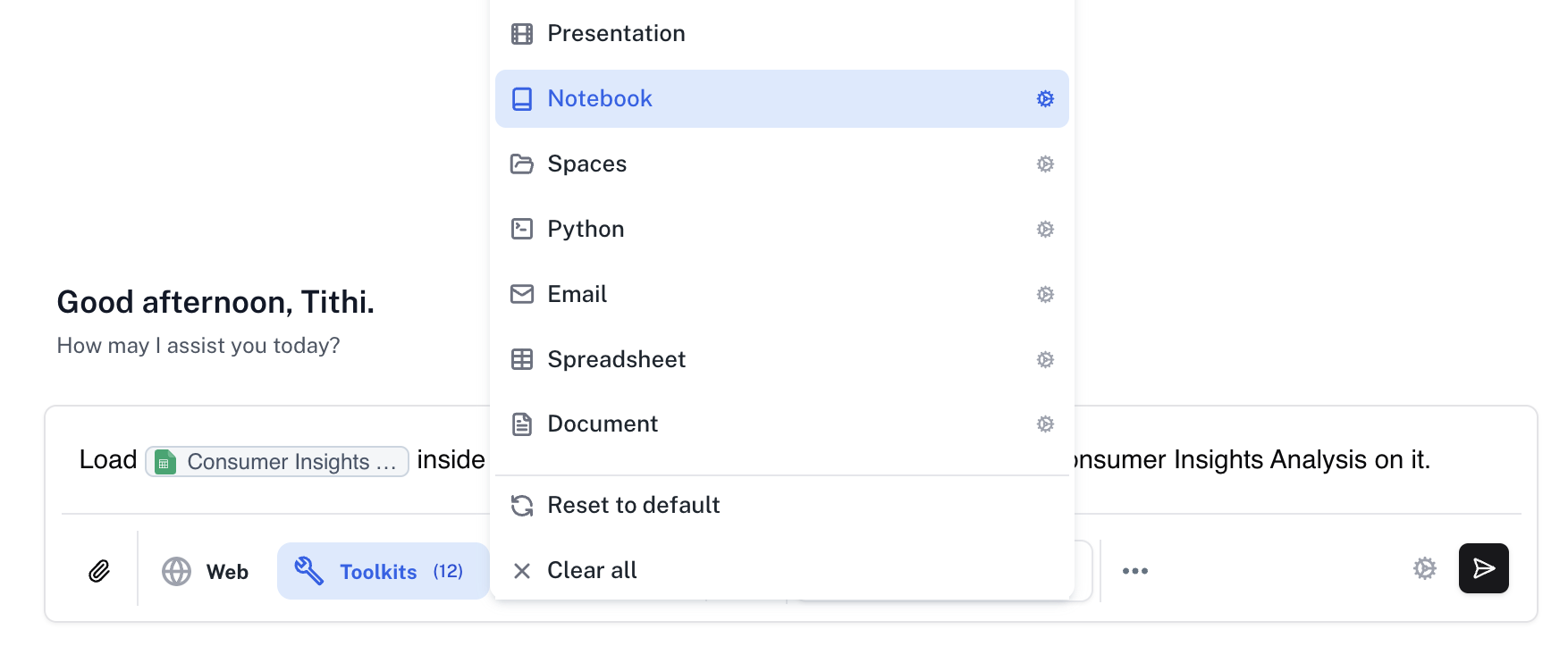Viewport: 1568px width, 663px height.
Task: Choose the Email toolkit item
Action: (x=577, y=295)
